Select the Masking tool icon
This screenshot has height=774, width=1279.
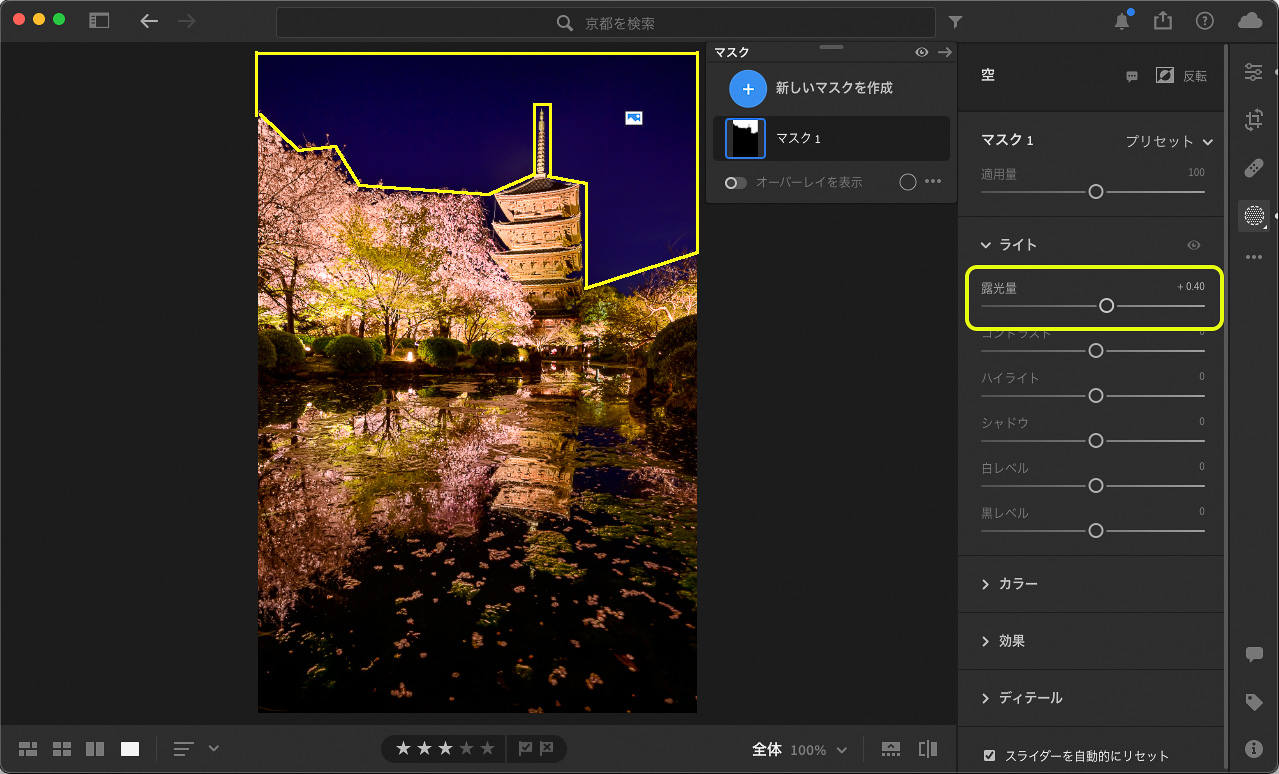click(x=1253, y=215)
